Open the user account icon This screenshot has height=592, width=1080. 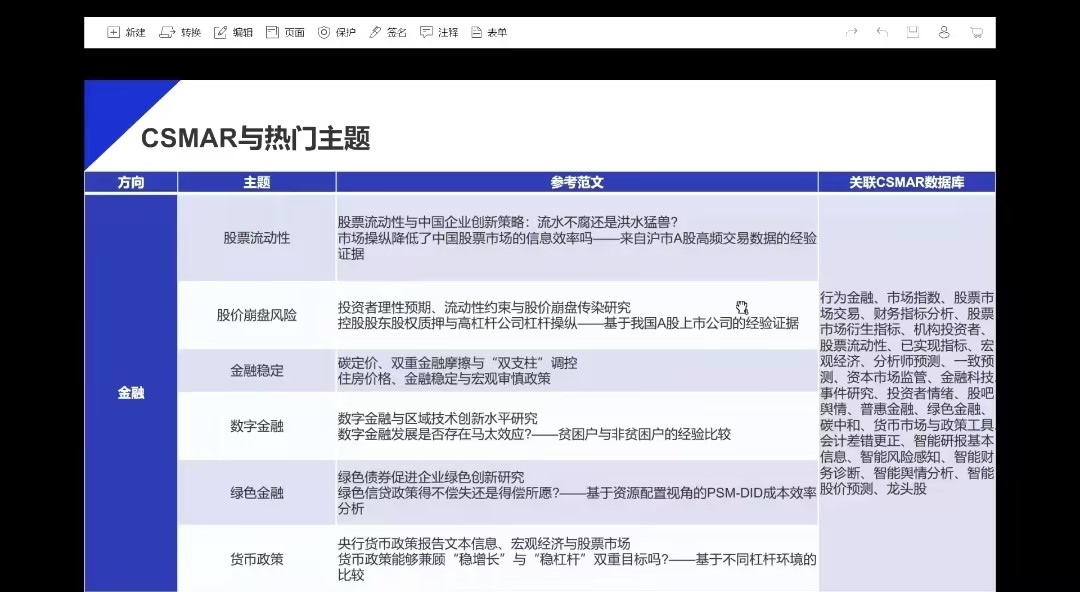[x=943, y=32]
